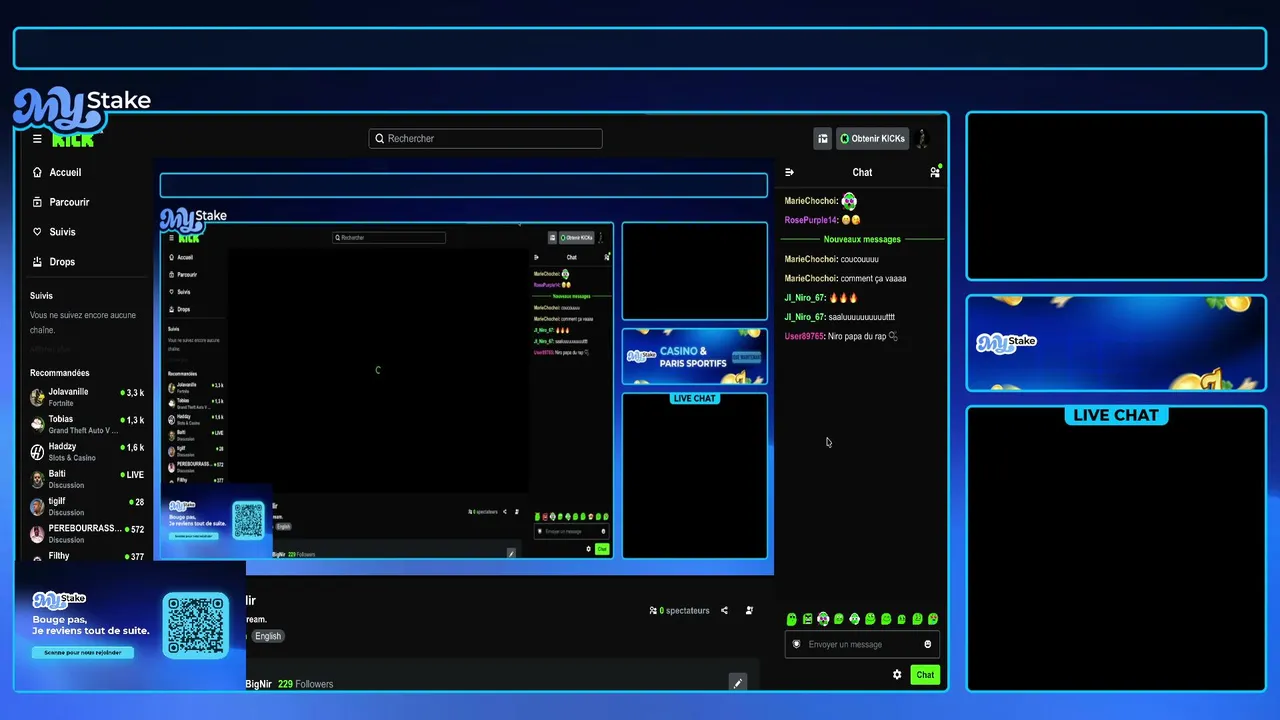Viewport: 1280px width, 720px height.
Task: Click the Nouveaux messages divider label
Action: [862, 240]
